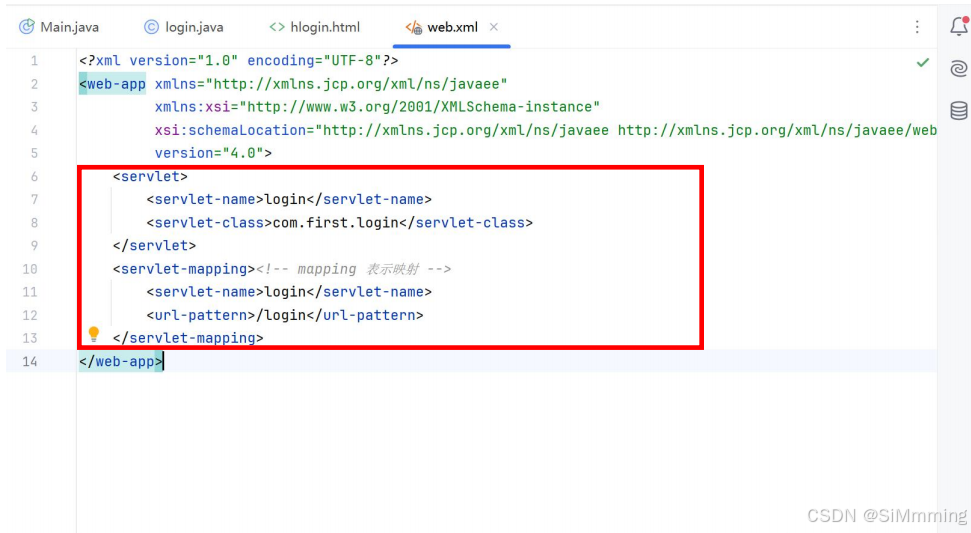This screenshot has height=533, width=971.
Task: Click the opening <servlet> tag
Action: click(x=150, y=176)
